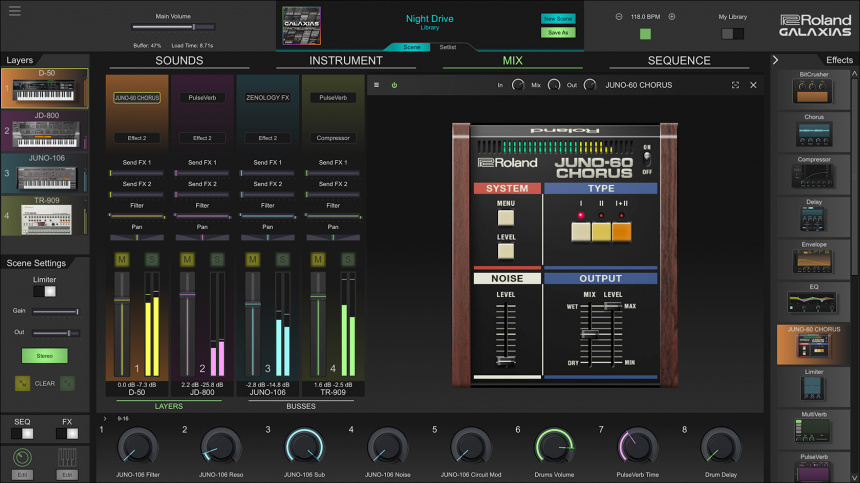This screenshot has height=483, width=860.
Task: Expand the 9-16 knob bank arrow
Action: point(105,418)
